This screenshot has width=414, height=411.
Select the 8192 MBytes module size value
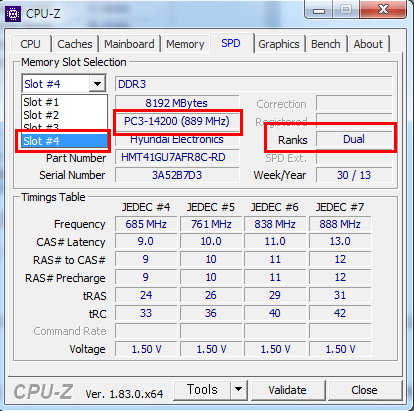[x=177, y=103]
